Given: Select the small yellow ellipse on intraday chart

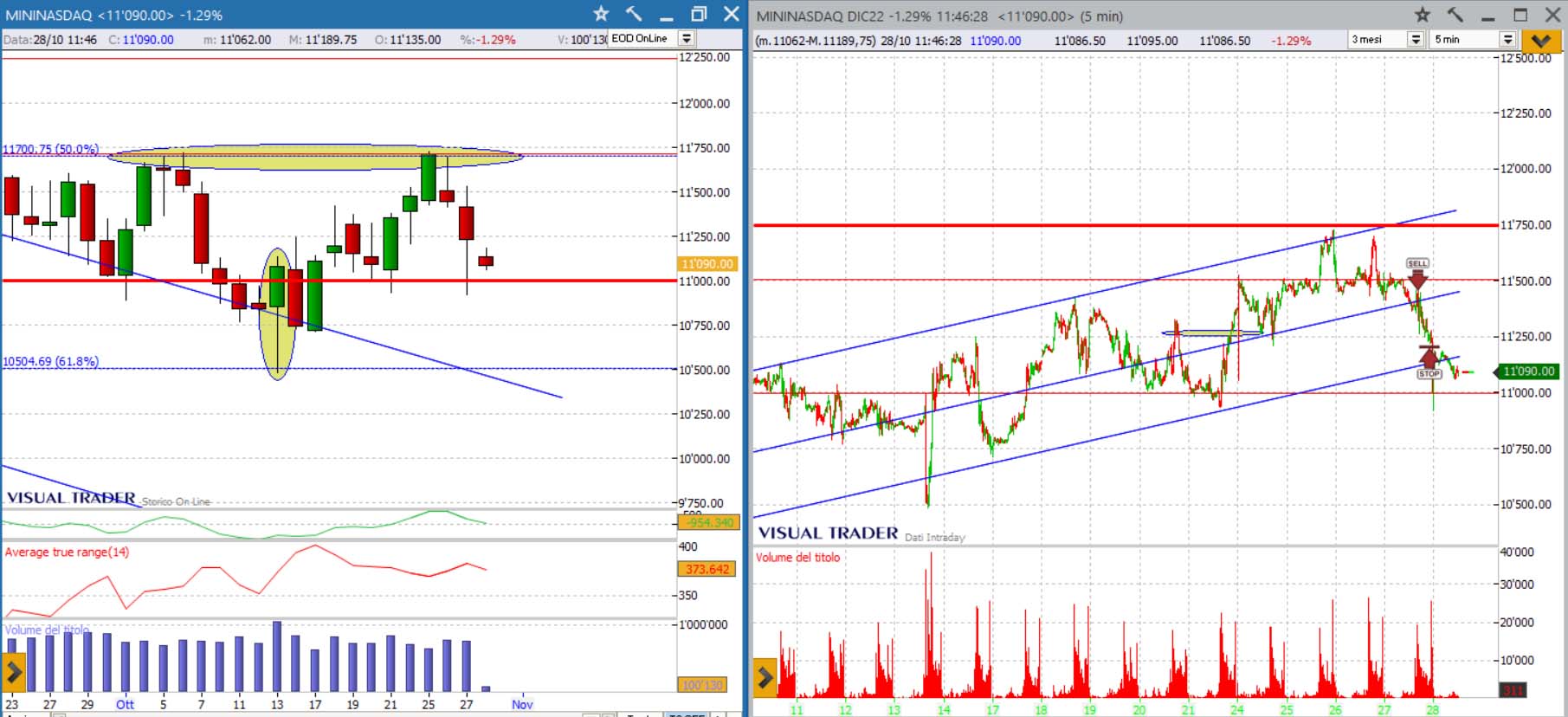Looking at the screenshot, I should [x=1211, y=333].
